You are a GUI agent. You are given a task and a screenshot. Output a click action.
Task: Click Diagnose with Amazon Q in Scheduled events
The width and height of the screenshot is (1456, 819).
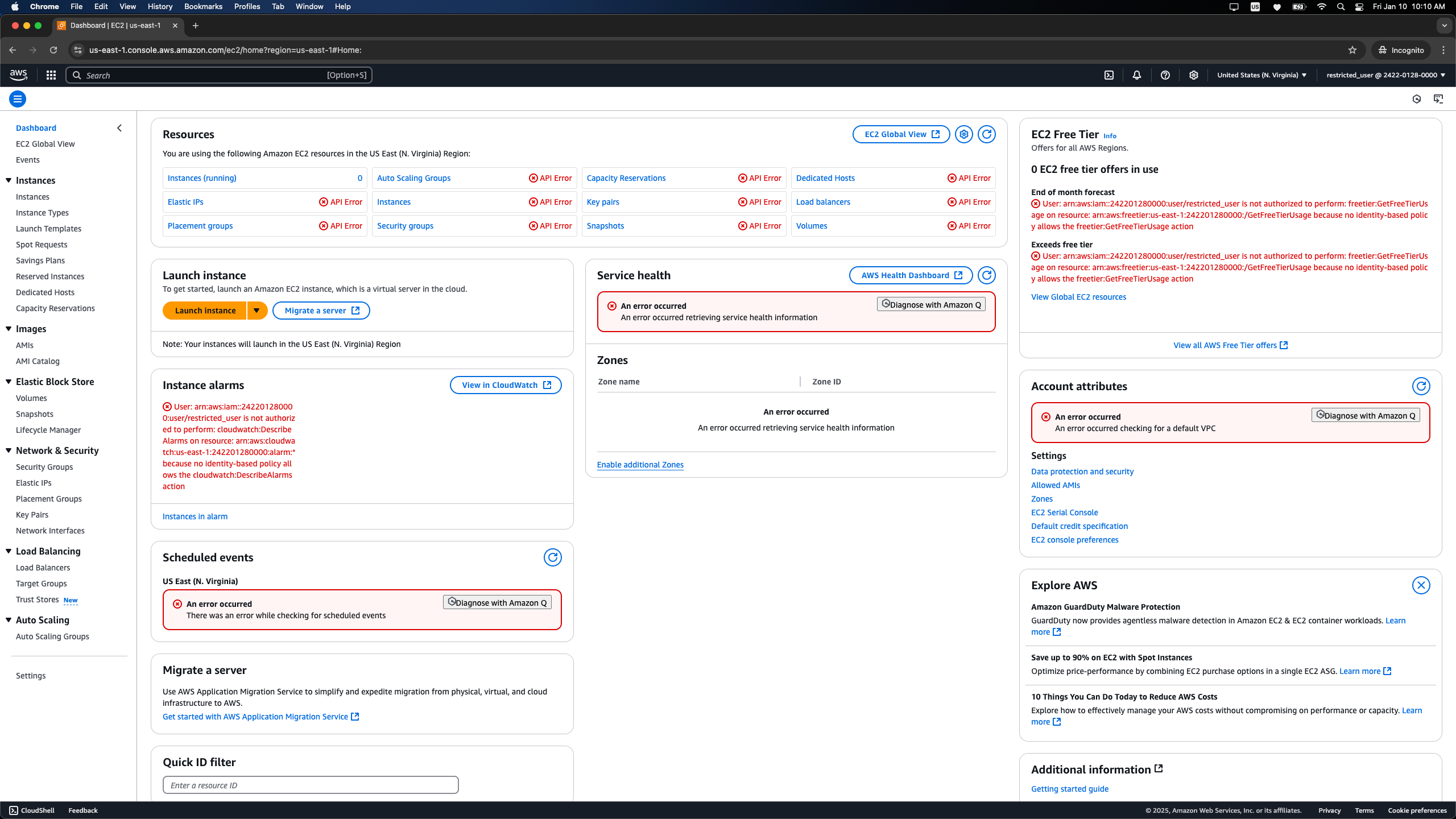pos(497,602)
